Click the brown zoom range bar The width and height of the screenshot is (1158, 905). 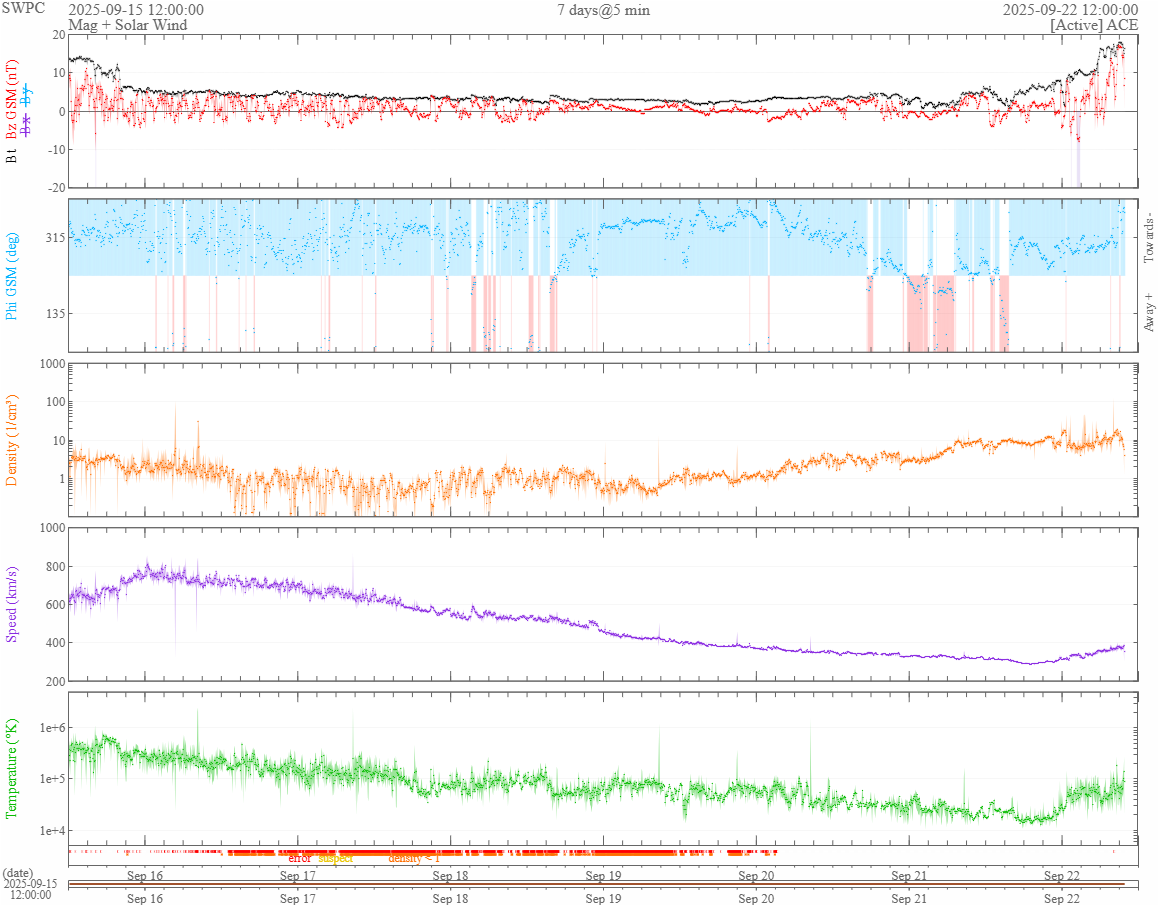597,884
